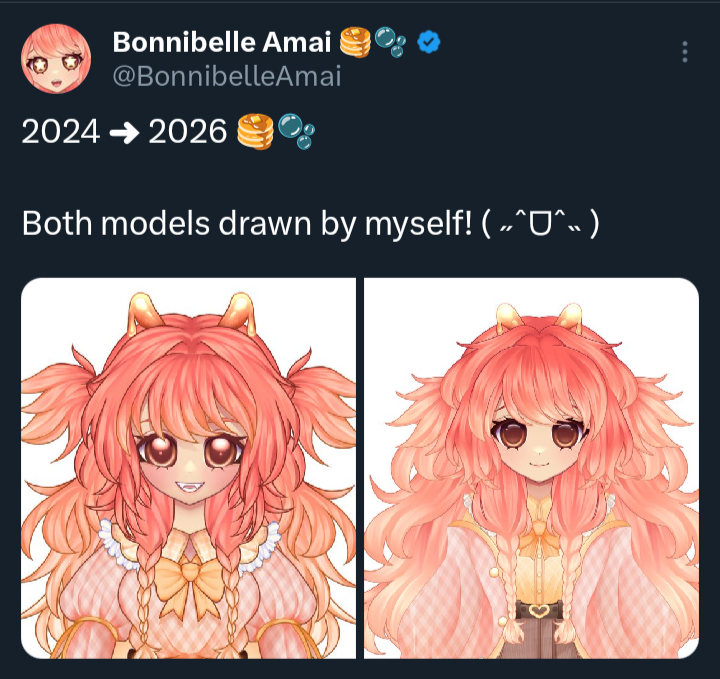Click the '2024' text in the tweet
The image size is (720, 679).
[x=61, y=132]
